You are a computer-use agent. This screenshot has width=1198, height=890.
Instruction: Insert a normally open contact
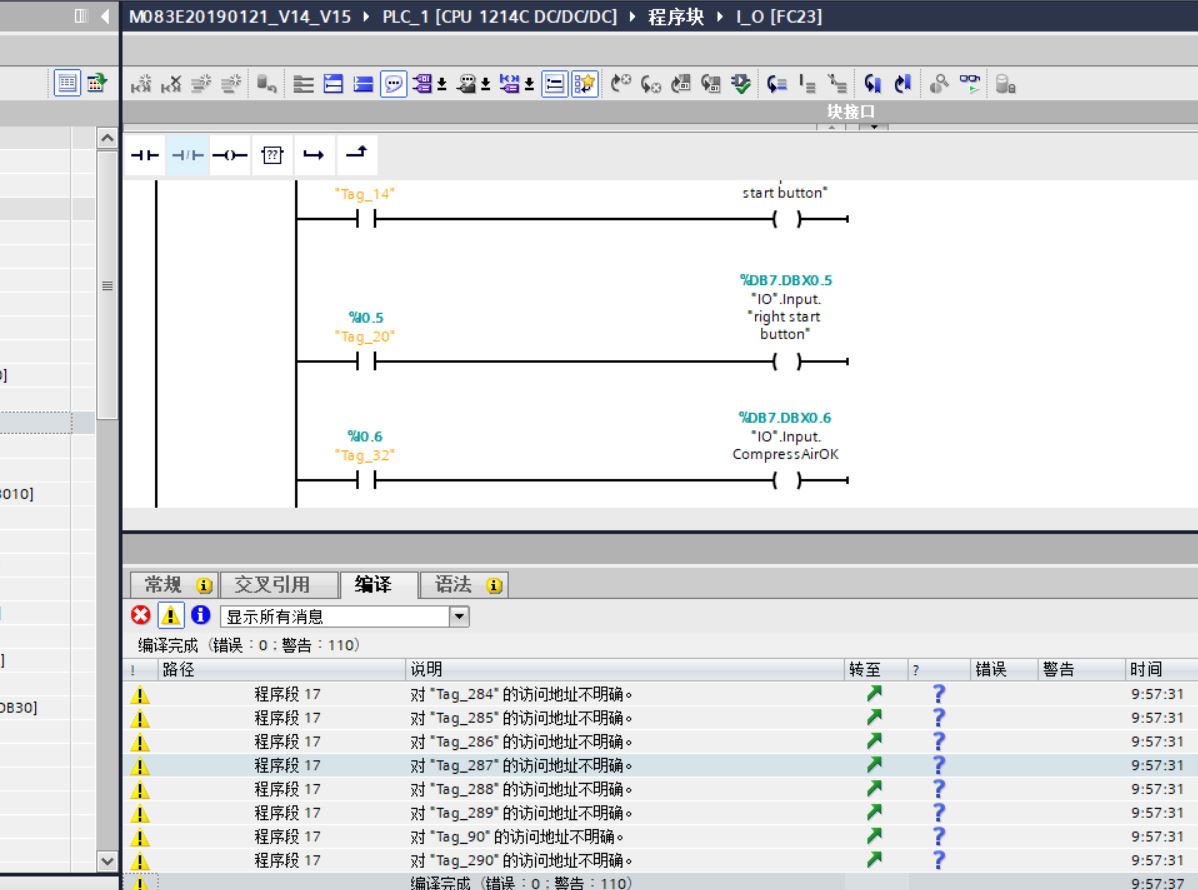(x=146, y=155)
